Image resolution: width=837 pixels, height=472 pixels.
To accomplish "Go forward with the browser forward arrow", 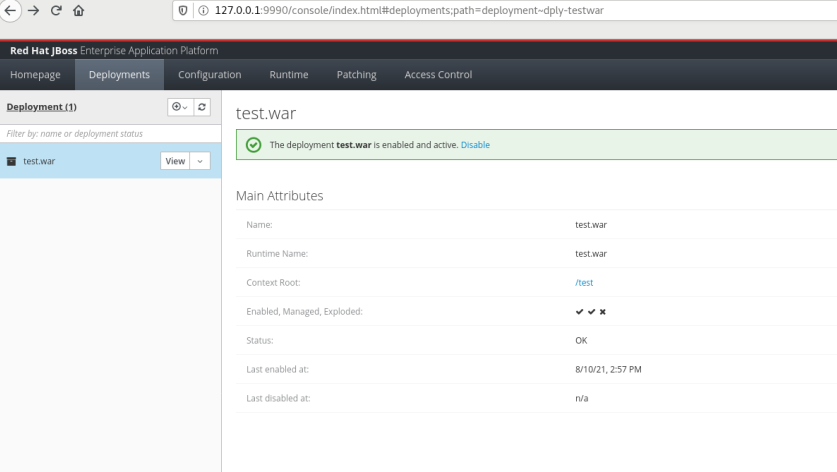I will 34,10.
